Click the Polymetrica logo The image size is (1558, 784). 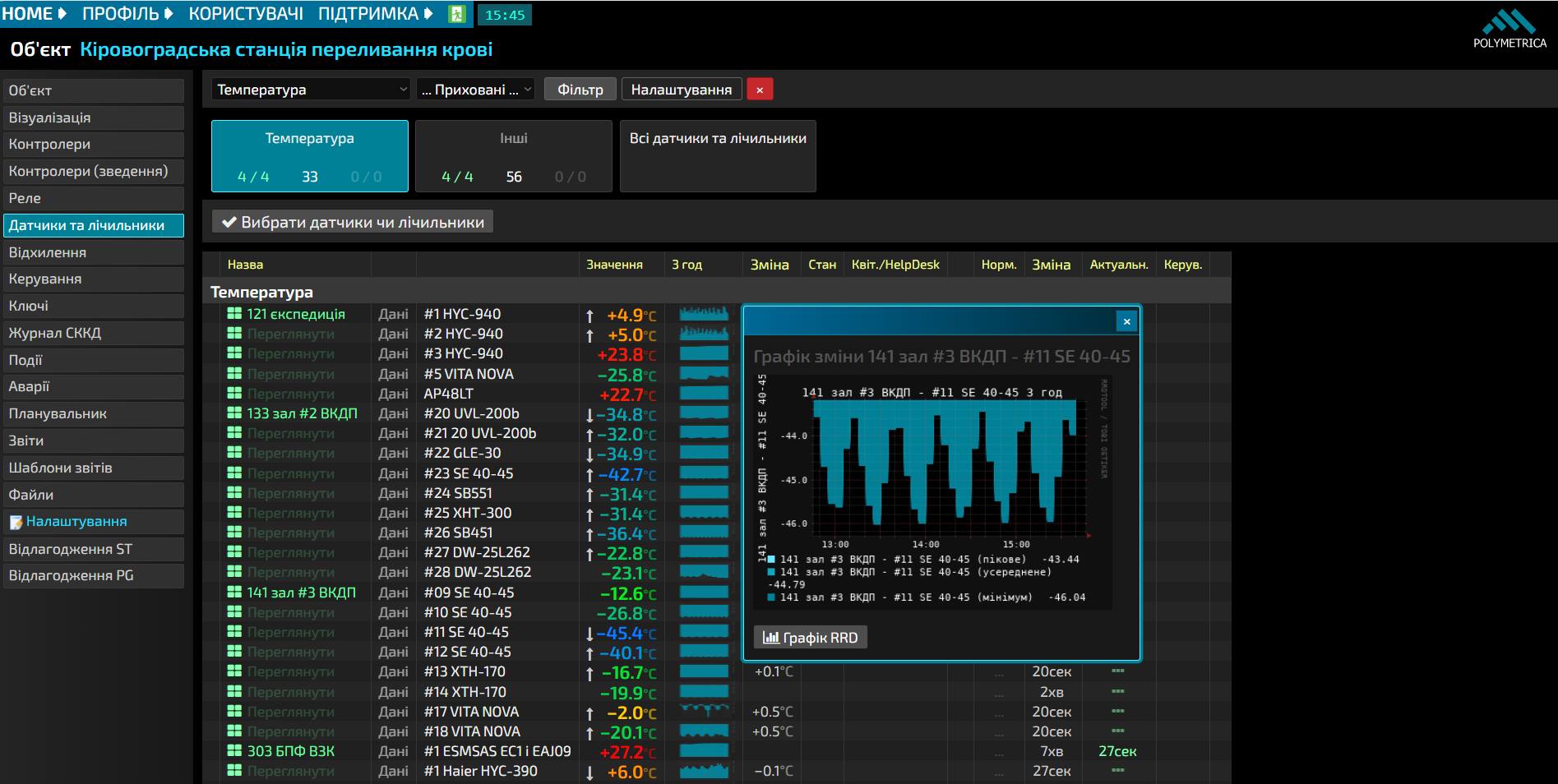click(1509, 29)
